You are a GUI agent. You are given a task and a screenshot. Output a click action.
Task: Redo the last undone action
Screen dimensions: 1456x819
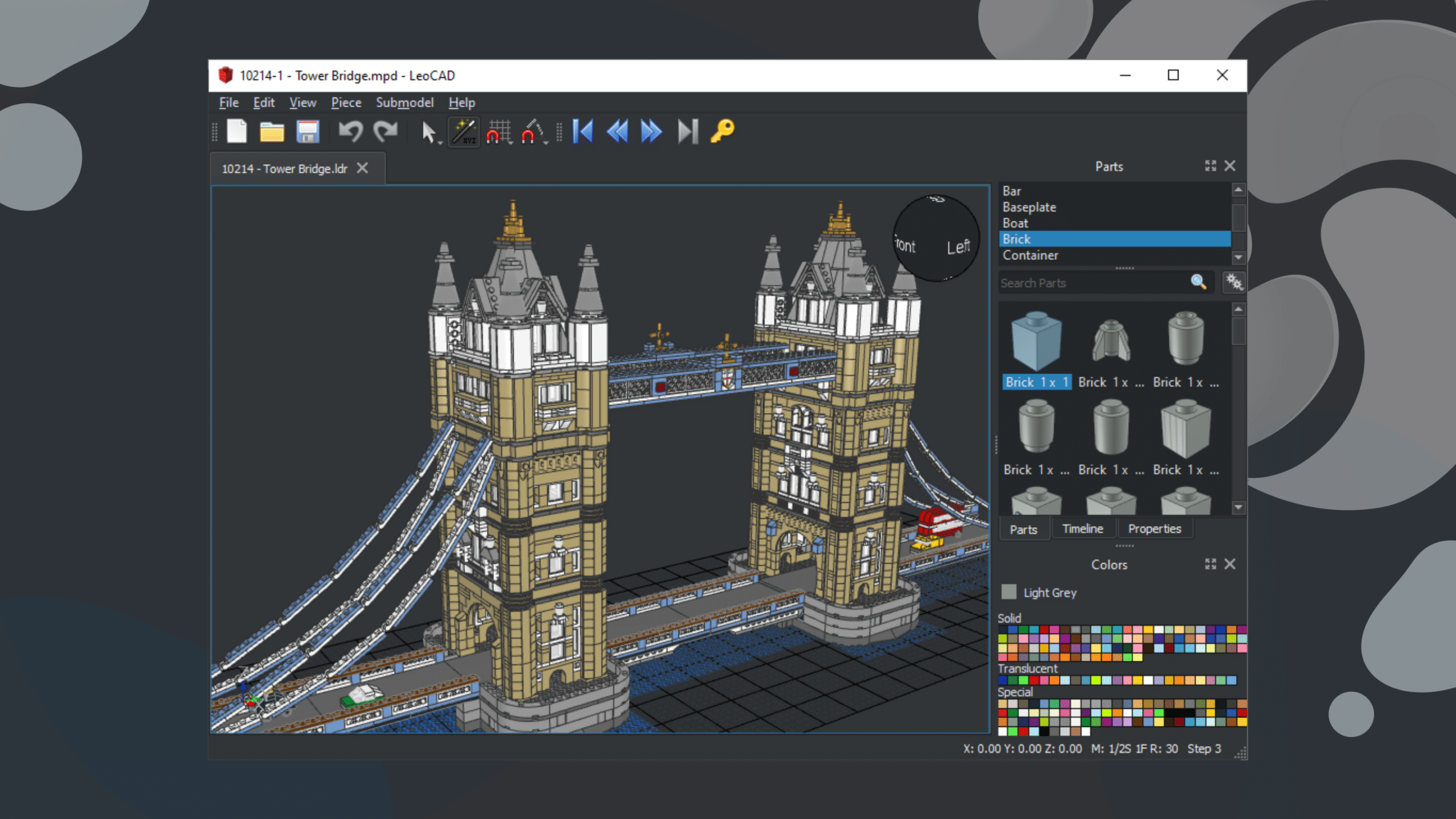click(x=386, y=131)
